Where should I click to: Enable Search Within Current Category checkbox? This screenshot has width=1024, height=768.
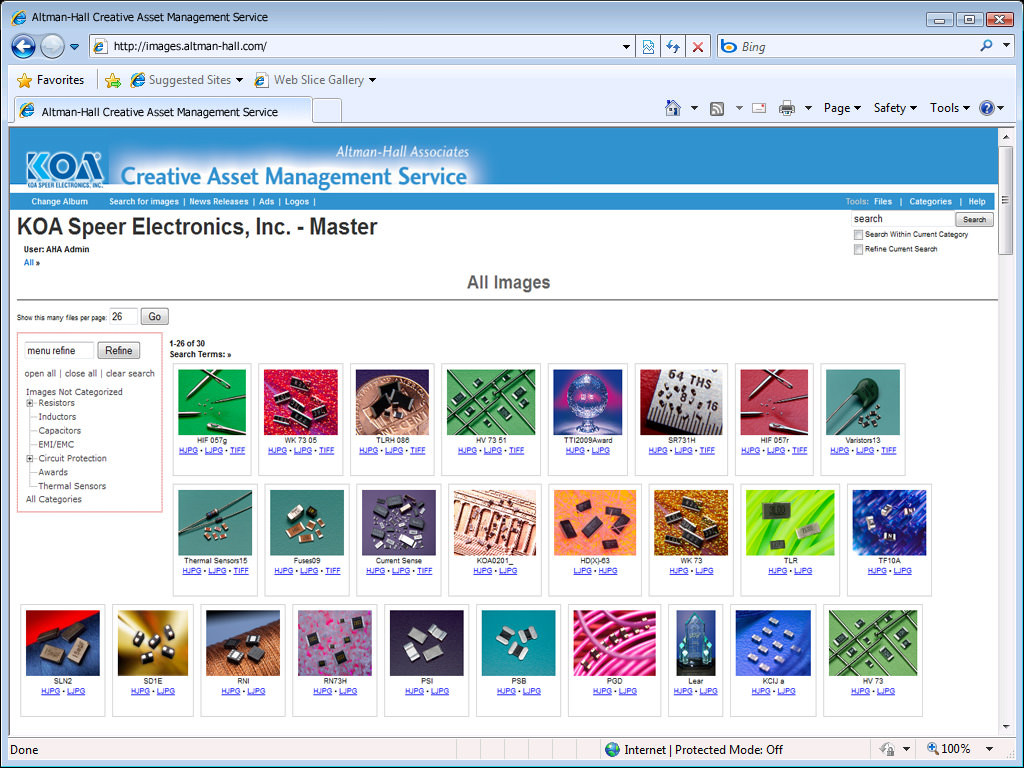pos(858,234)
